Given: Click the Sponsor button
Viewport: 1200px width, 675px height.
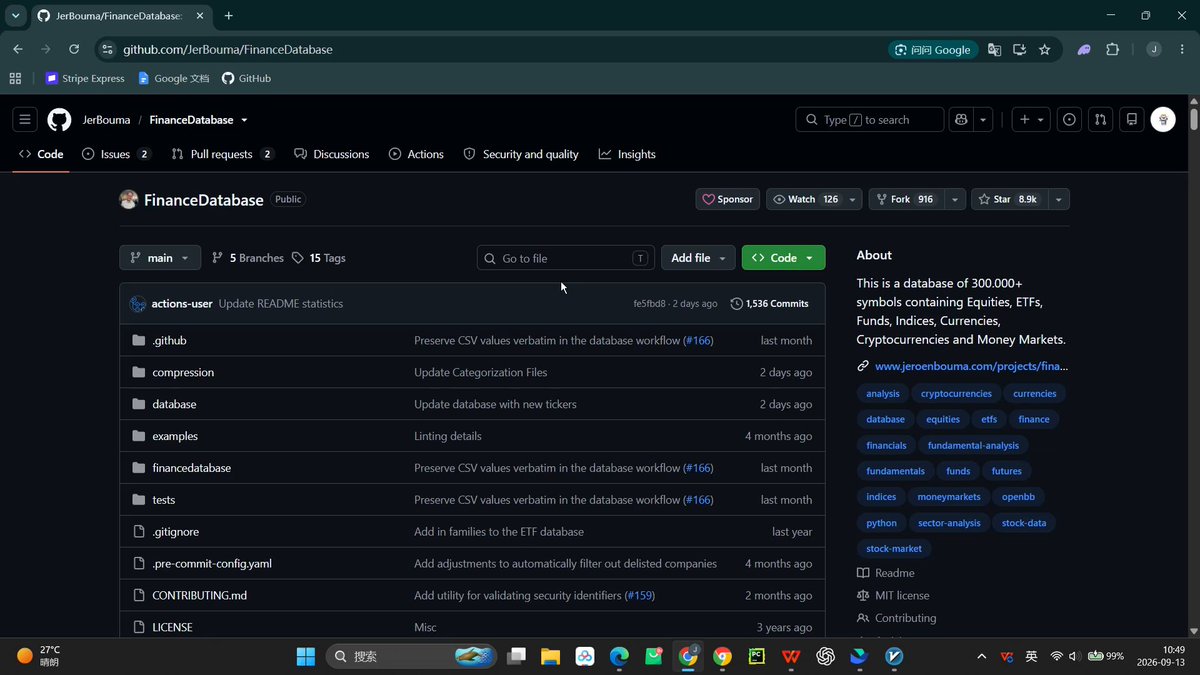Looking at the screenshot, I should tap(727, 200).
